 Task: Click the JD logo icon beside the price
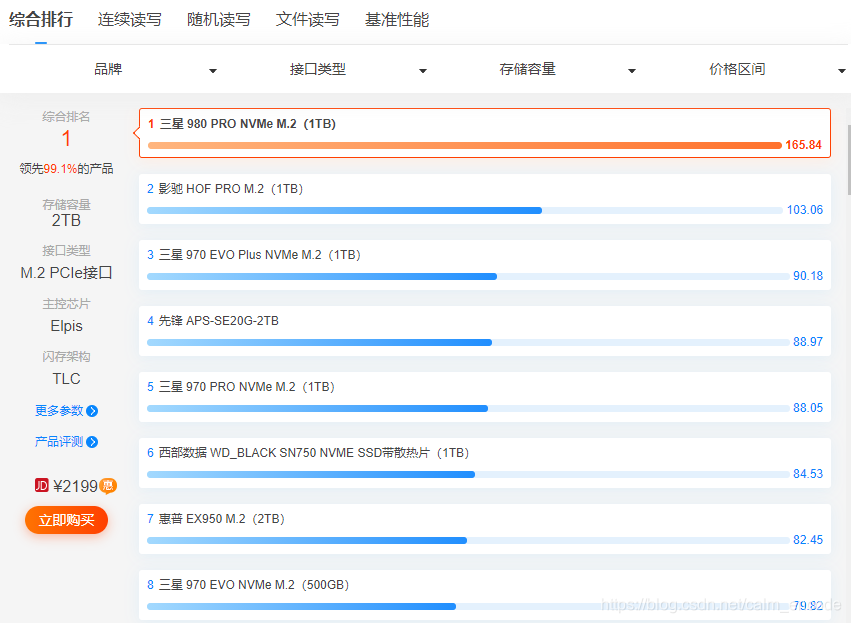pos(42,485)
